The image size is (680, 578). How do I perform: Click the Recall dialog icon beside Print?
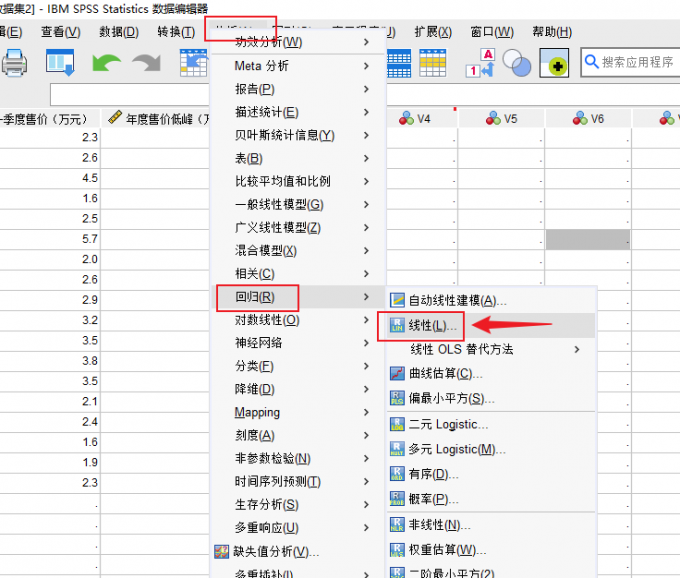click(x=61, y=63)
